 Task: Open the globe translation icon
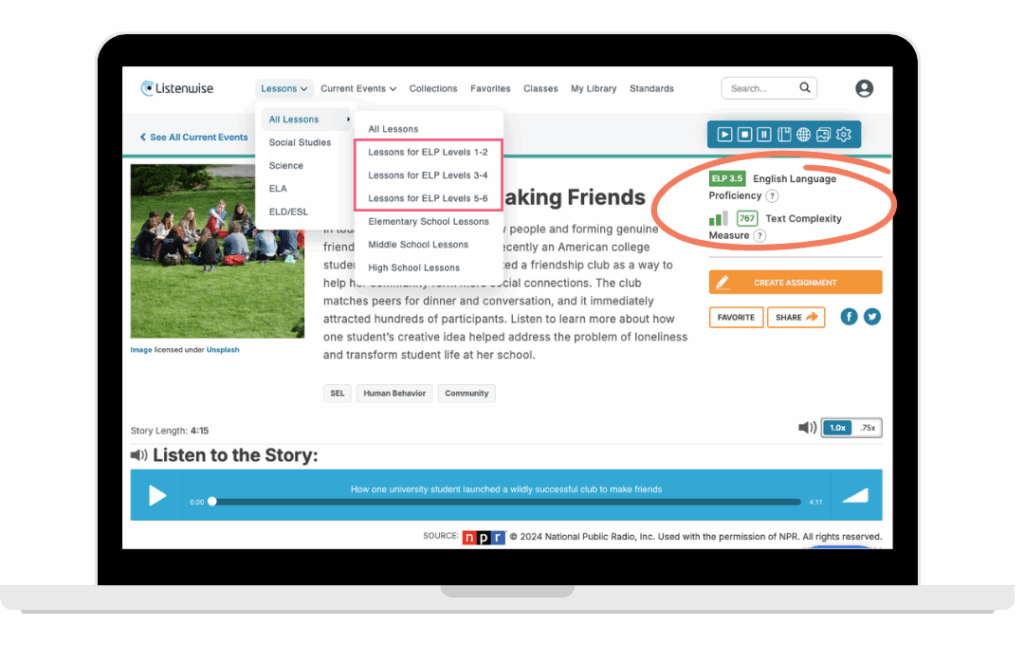click(804, 134)
